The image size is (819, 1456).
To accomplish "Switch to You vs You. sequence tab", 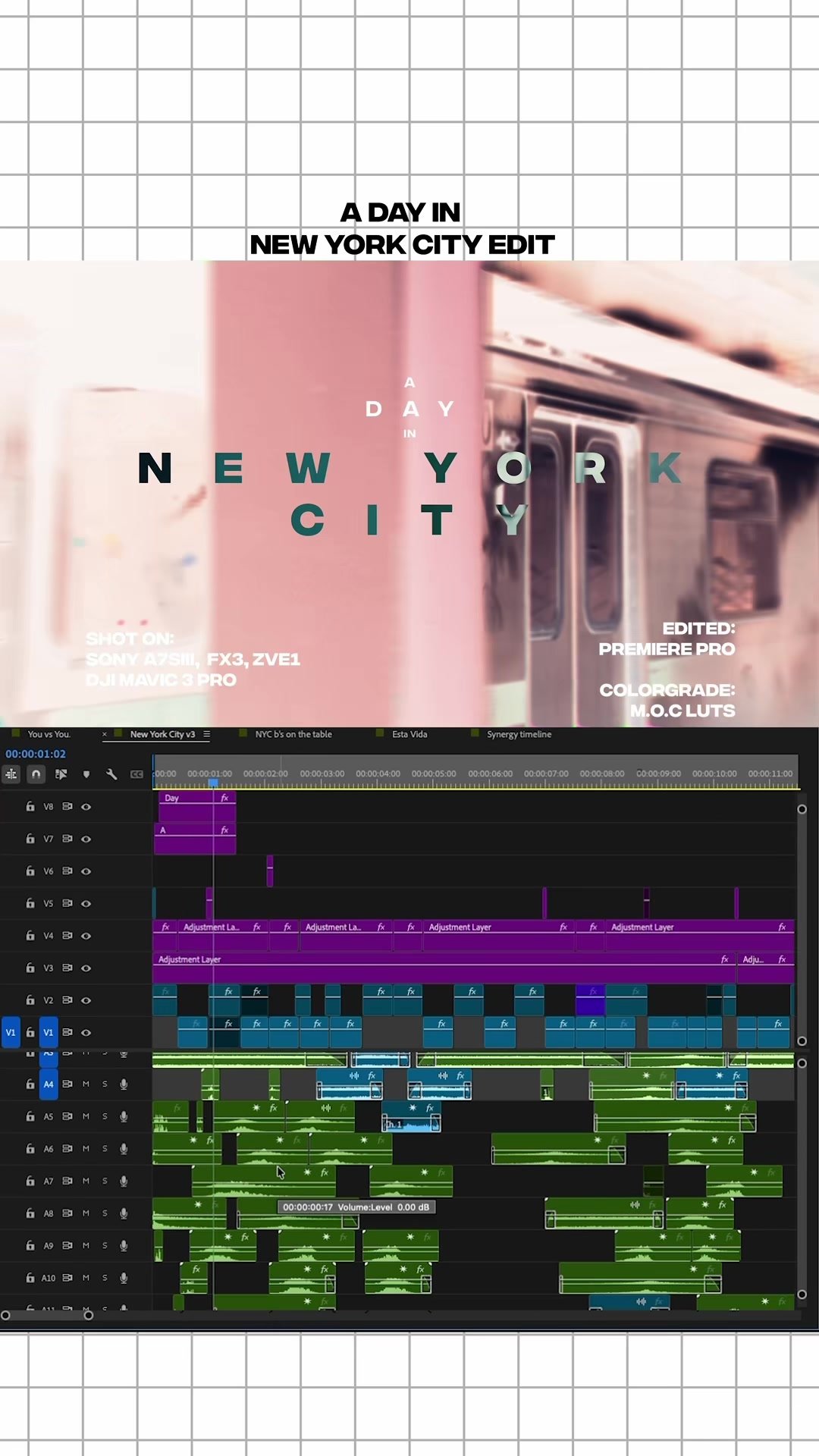I will (x=49, y=734).
